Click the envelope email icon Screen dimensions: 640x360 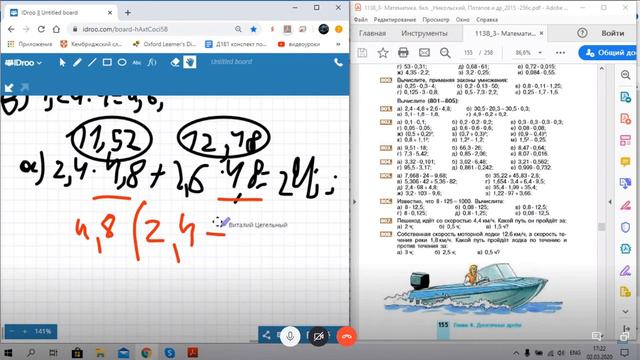click(x=424, y=53)
